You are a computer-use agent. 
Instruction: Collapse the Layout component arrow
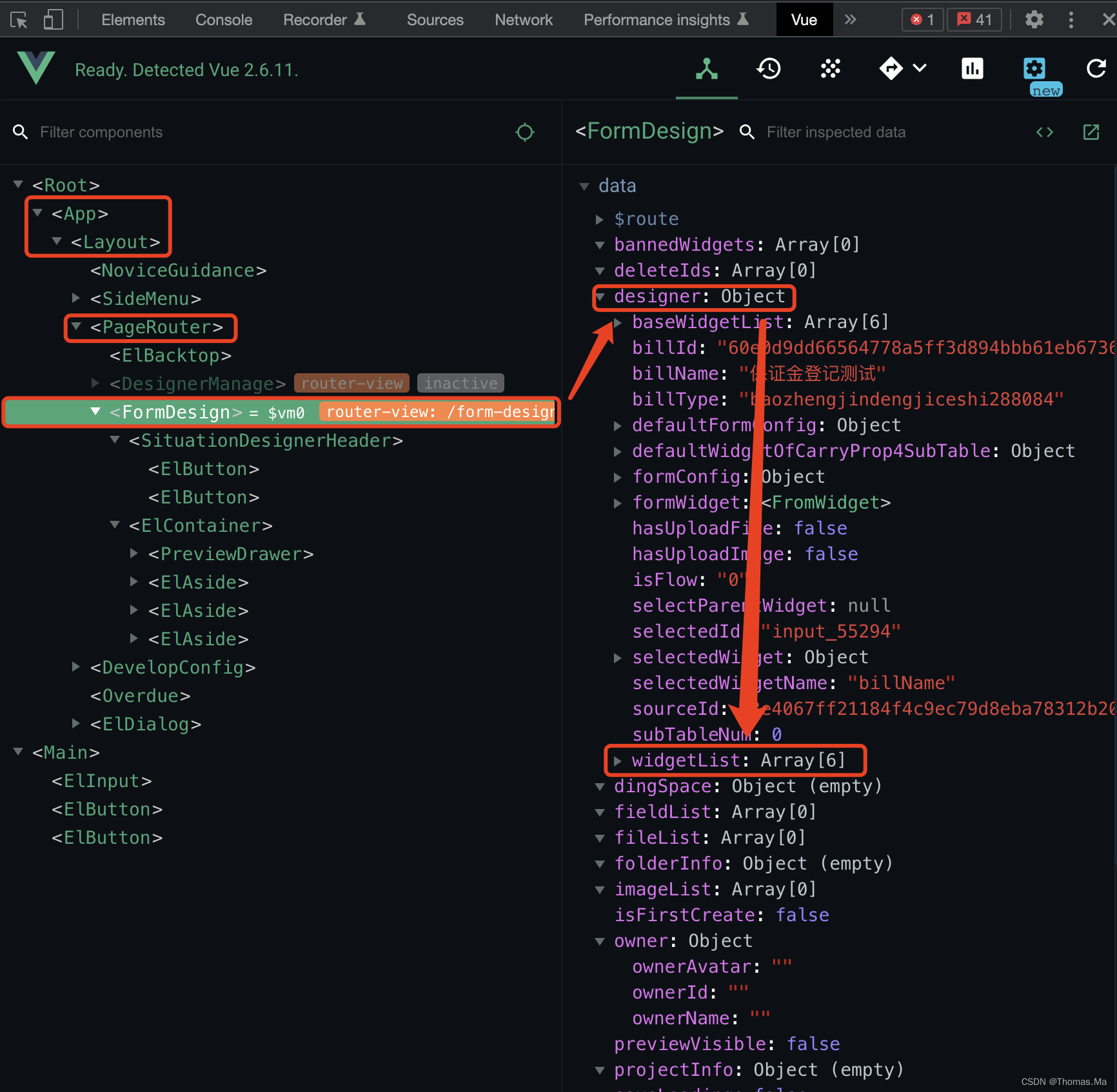[x=57, y=242]
